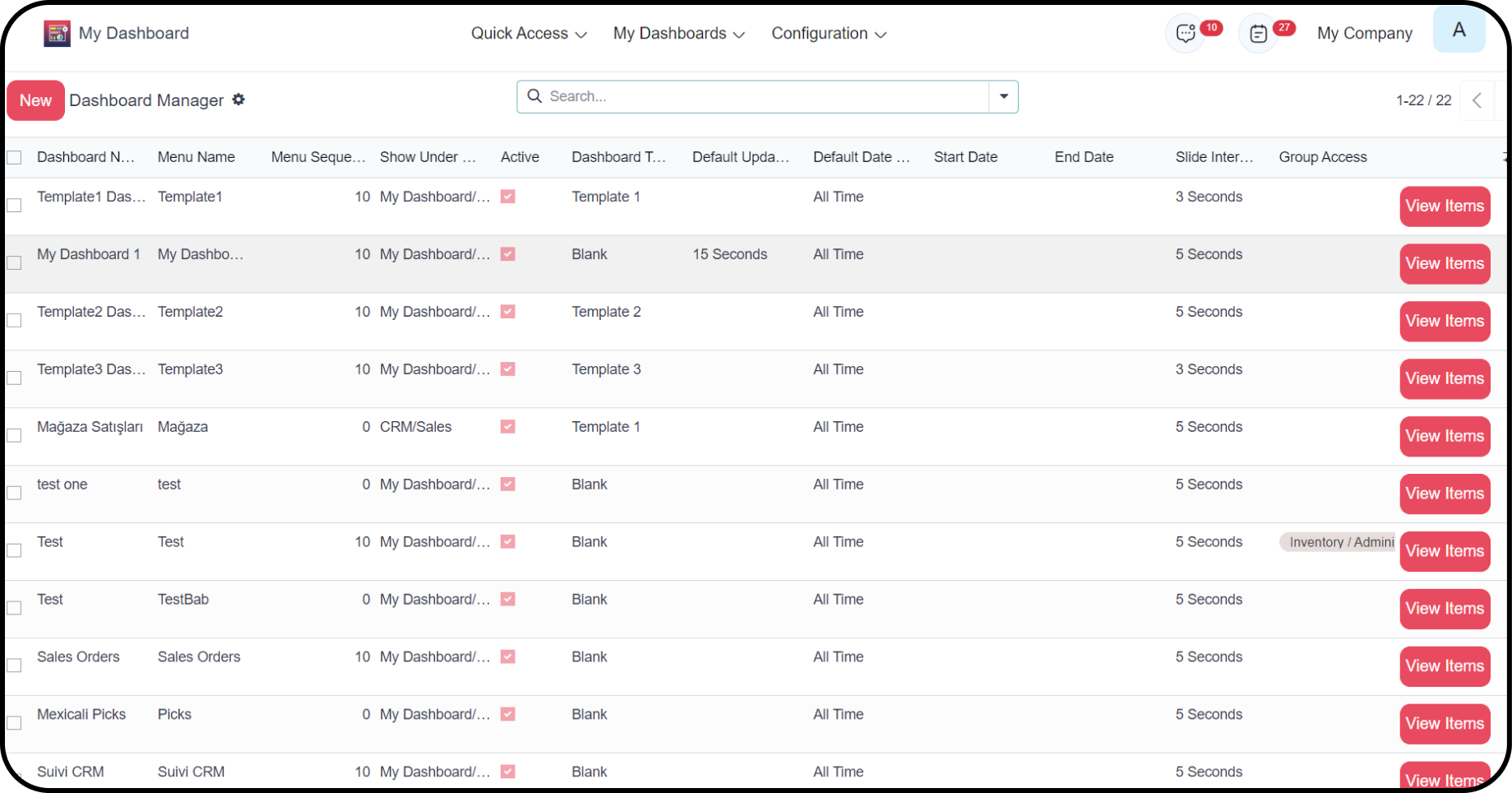Open the activities calendar icon
The width and height of the screenshot is (1512, 793).
[x=1258, y=34]
